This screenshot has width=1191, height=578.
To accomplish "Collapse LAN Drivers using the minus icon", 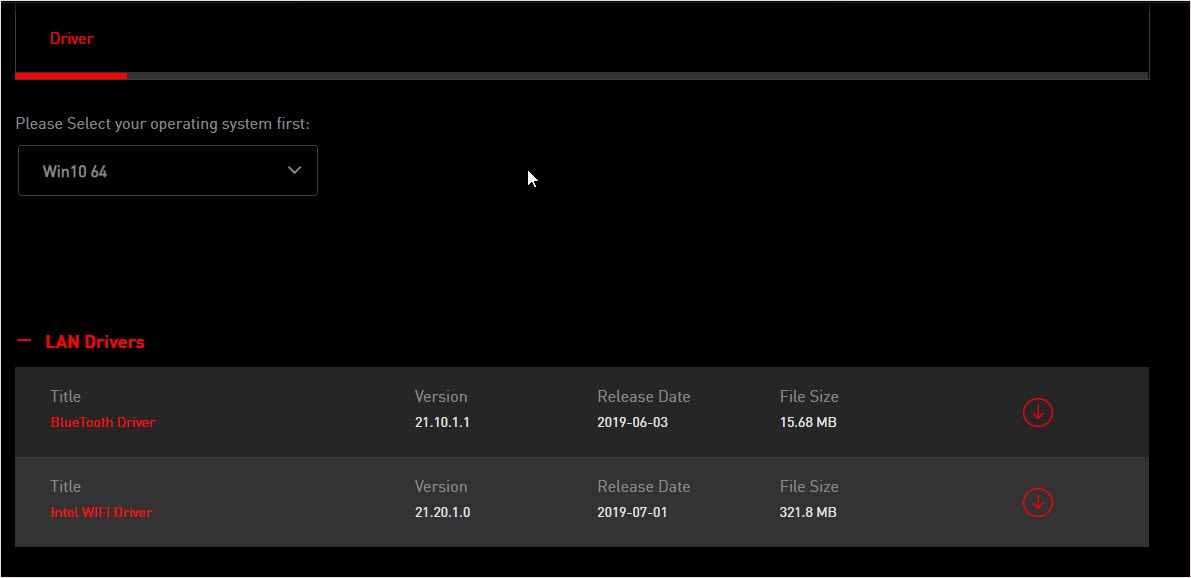I will click(25, 341).
